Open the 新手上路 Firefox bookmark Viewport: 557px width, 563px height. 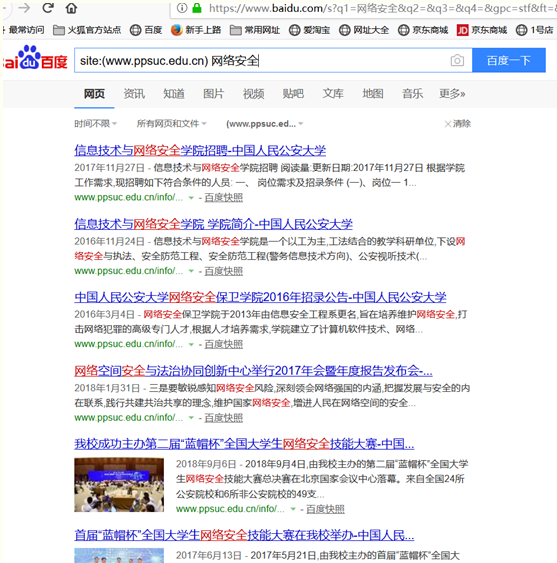(196, 30)
